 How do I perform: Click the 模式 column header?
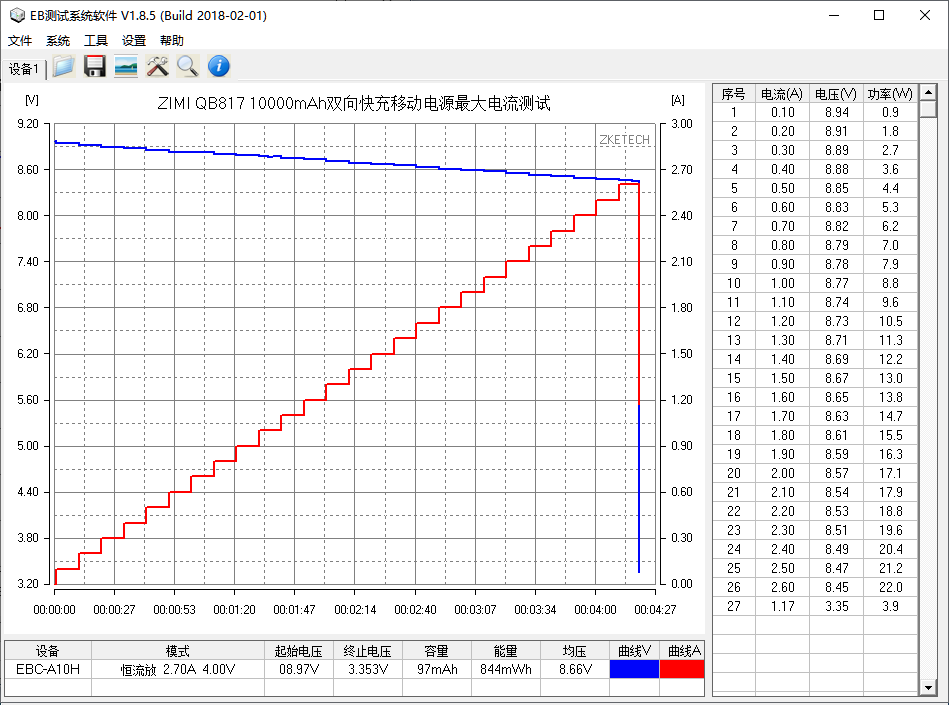[178, 651]
